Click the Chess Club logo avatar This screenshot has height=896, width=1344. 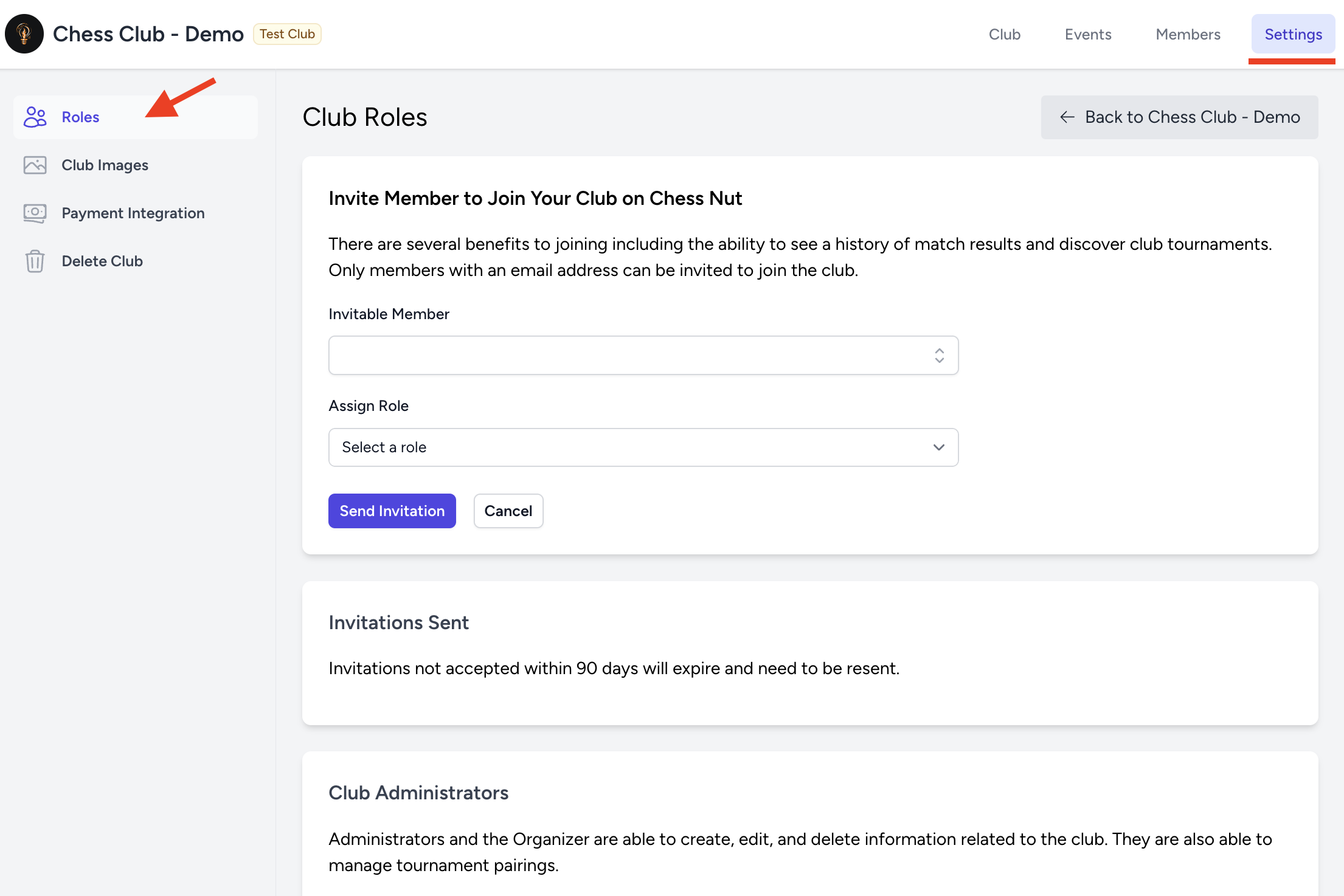coord(24,34)
